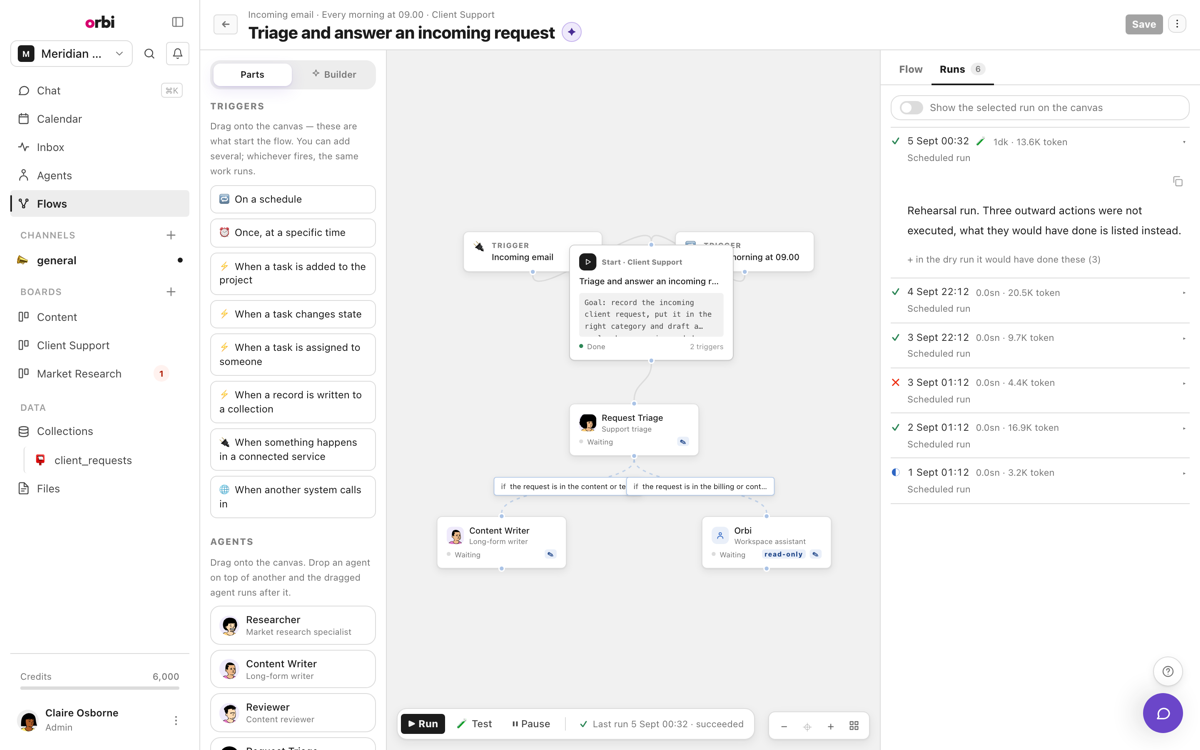
Task: Open the purple chat bubble button
Action: [x=1163, y=713]
